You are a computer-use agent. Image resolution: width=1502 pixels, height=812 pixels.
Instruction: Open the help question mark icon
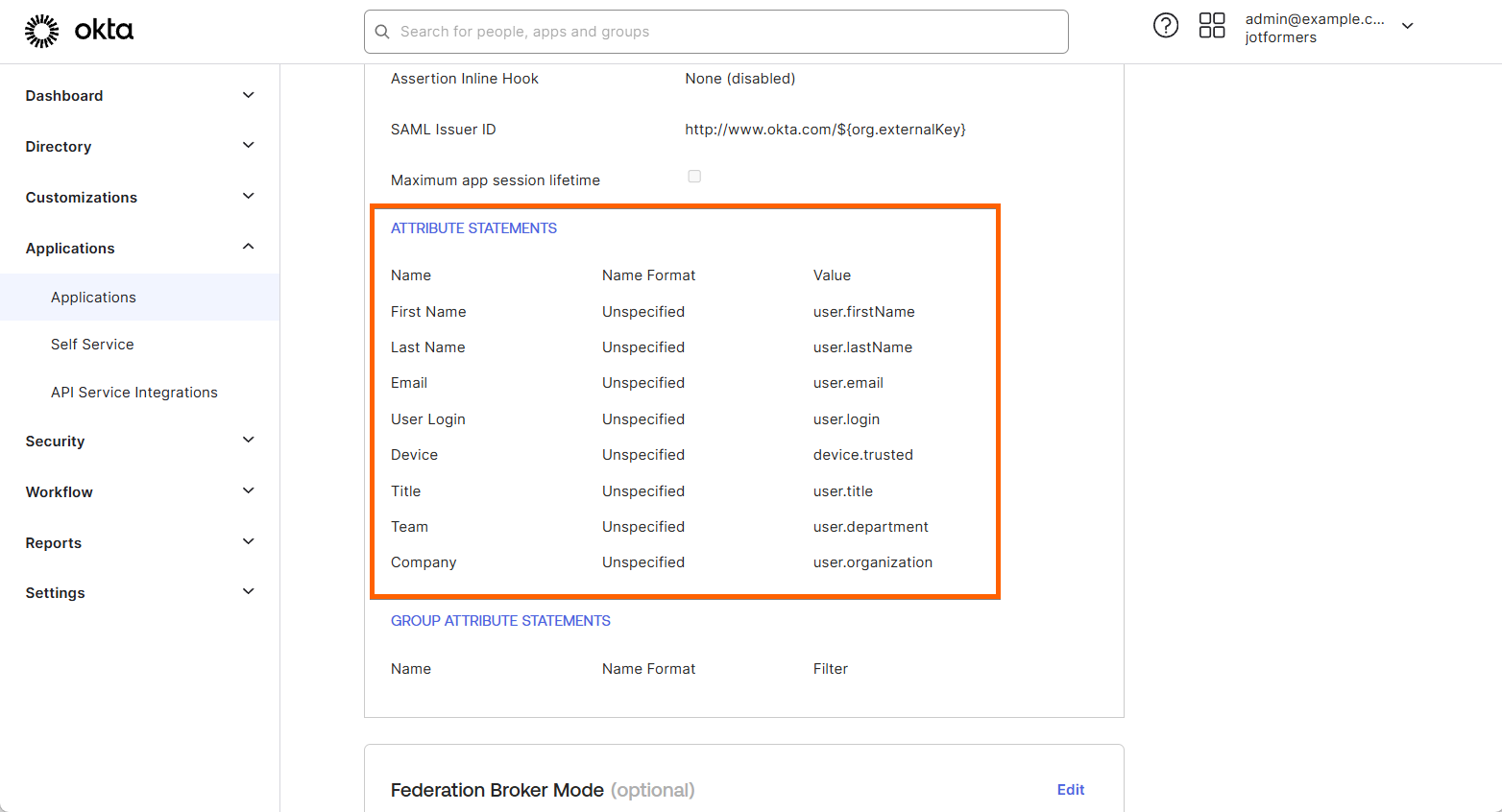coord(1165,26)
